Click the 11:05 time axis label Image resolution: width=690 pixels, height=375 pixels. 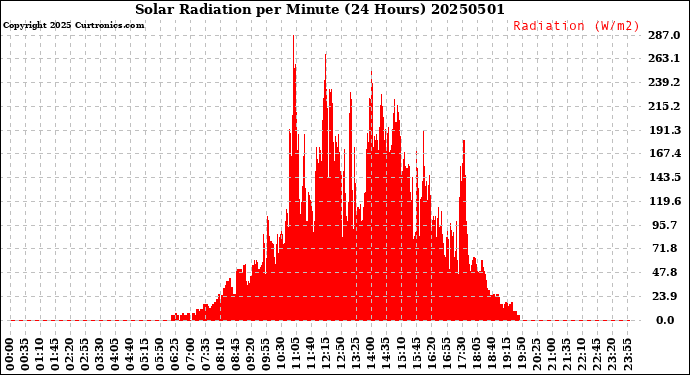[296, 355]
